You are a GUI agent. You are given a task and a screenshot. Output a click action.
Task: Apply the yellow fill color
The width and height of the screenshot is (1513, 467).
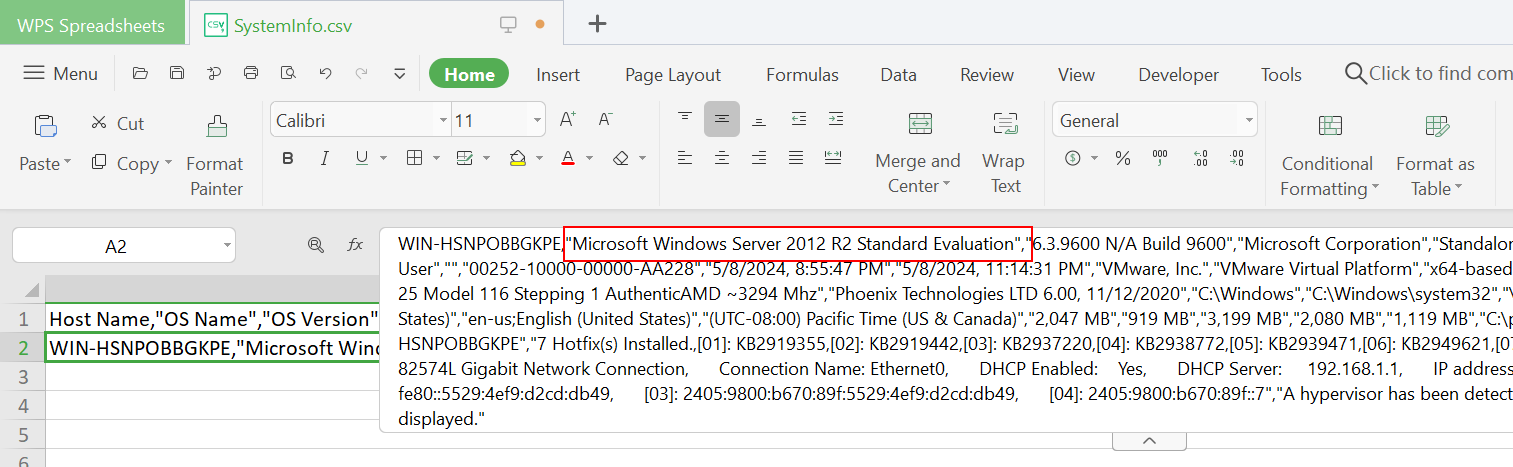[518, 158]
